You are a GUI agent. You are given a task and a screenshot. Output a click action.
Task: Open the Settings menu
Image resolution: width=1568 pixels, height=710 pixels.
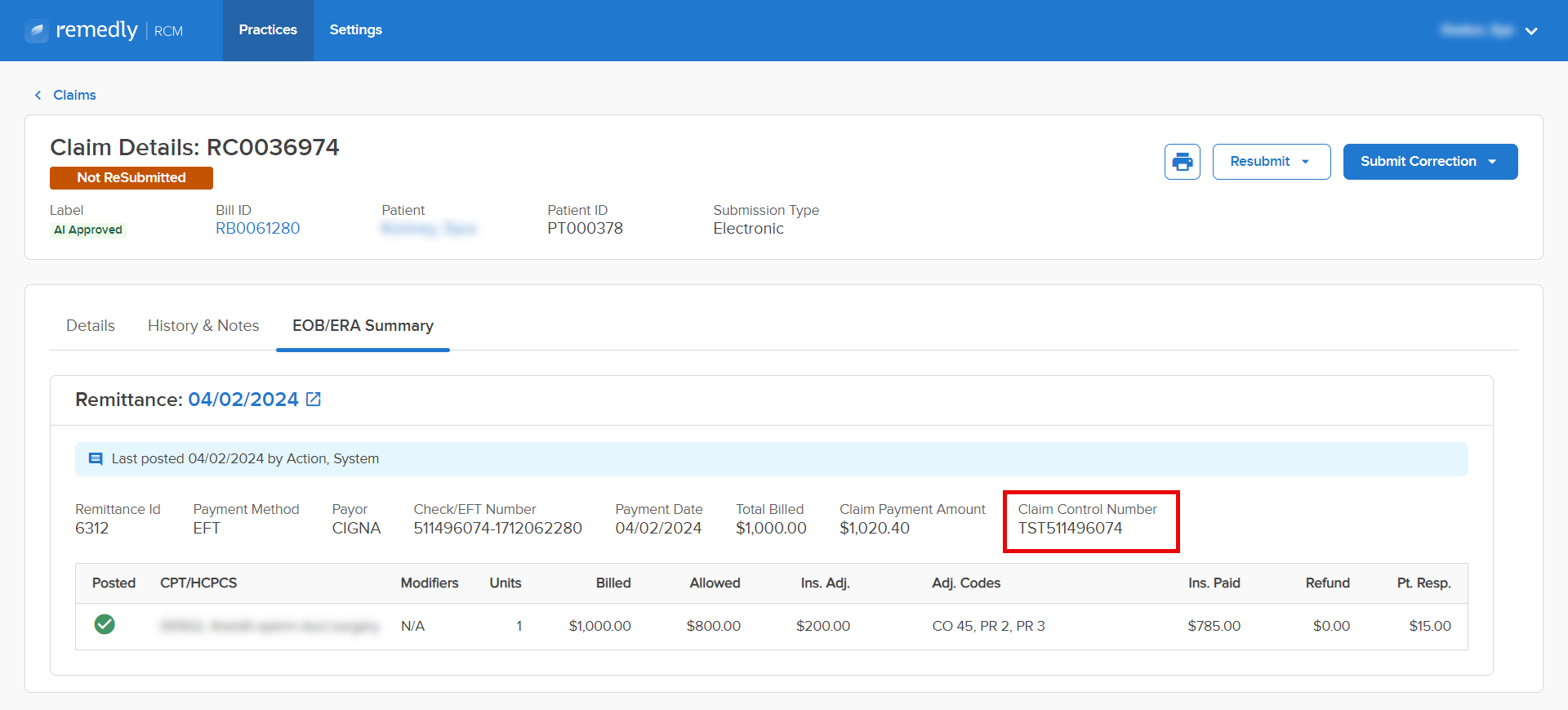[355, 30]
